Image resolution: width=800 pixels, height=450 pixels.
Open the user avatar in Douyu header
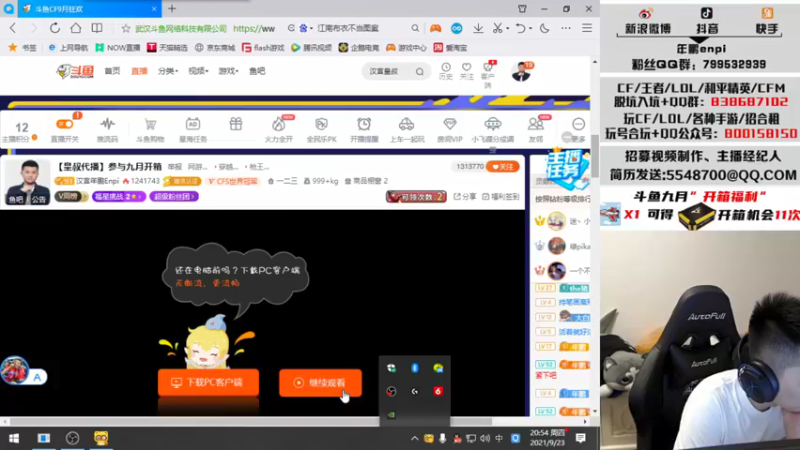[521, 72]
